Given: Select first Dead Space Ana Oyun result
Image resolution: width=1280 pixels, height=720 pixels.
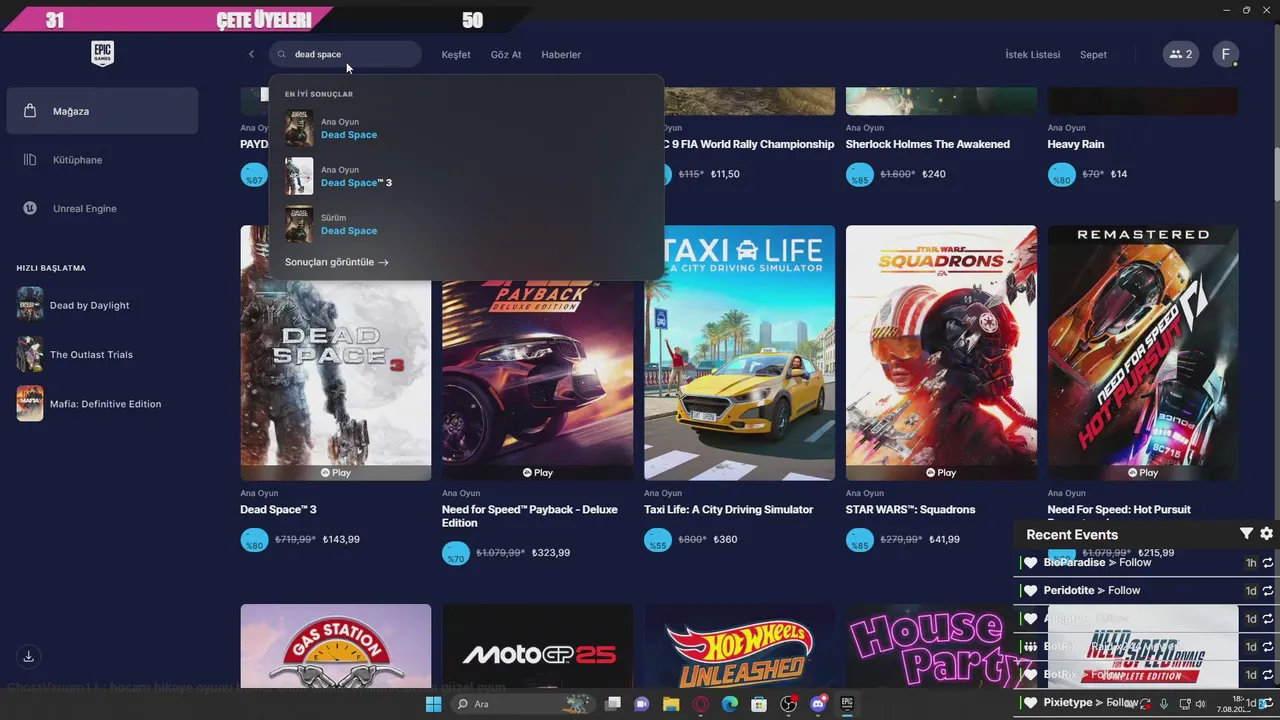Looking at the screenshot, I should coord(466,128).
